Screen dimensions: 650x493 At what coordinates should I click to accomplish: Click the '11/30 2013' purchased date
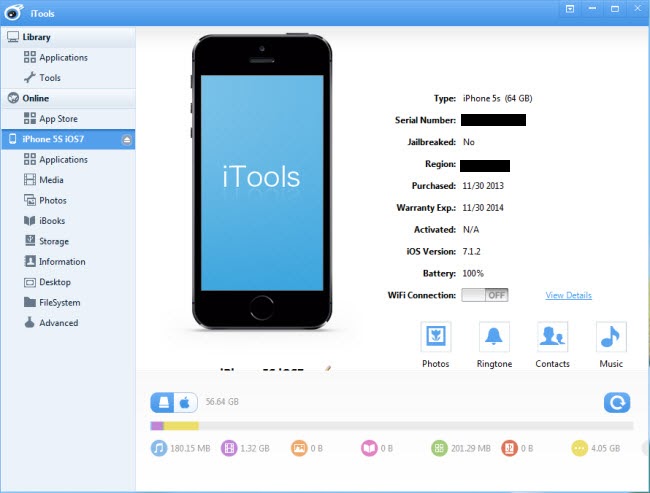[x=483, y=186]
